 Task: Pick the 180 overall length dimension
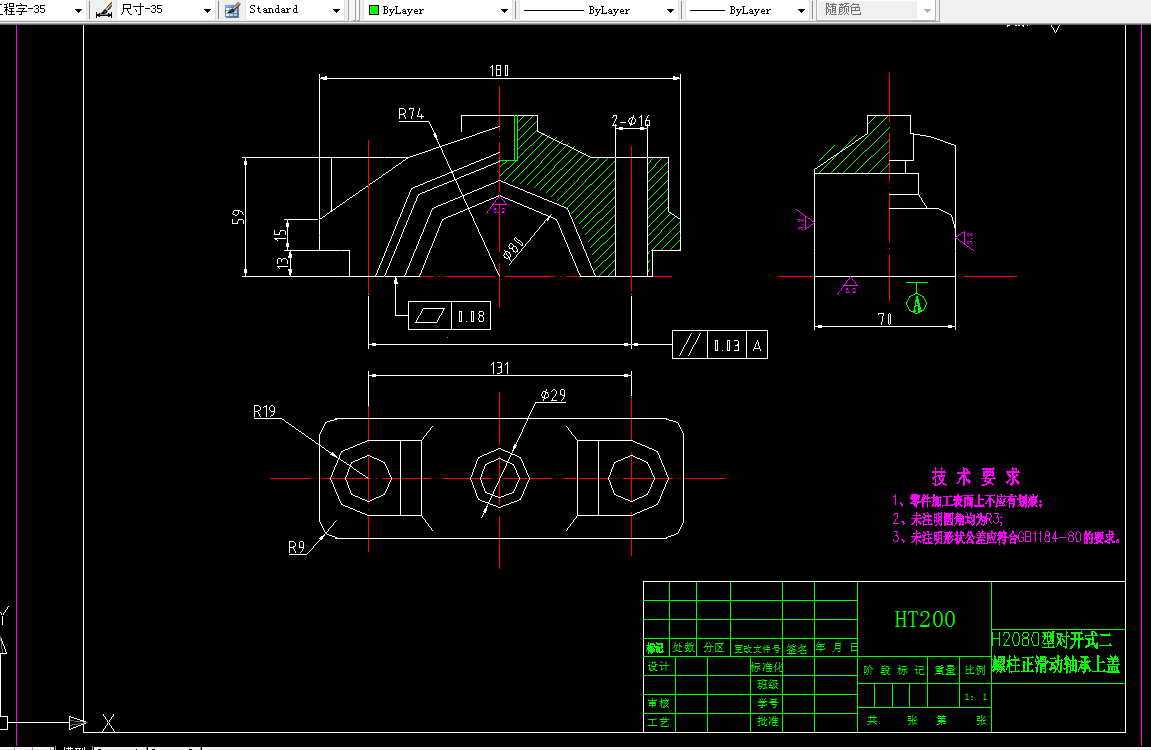499,70
